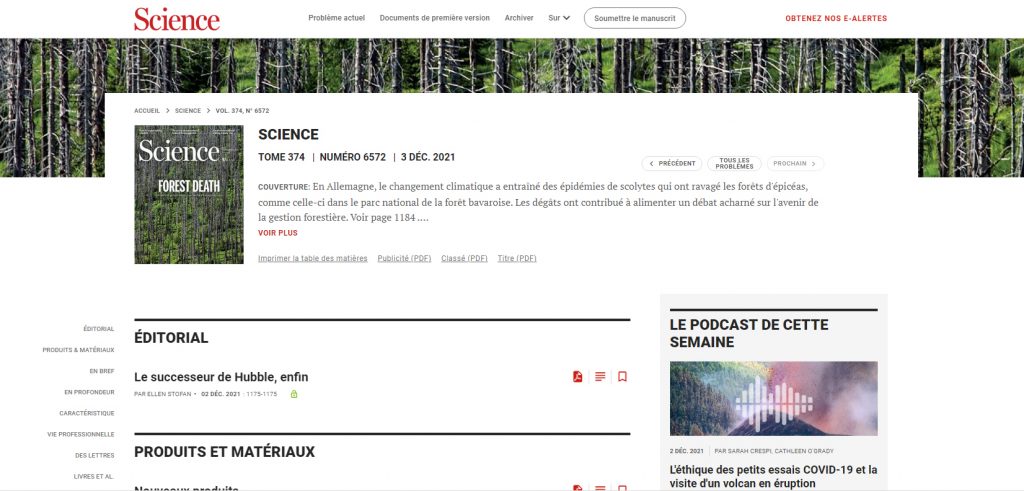
Task: Select issue date 3 DÉC. 2021 text
Action: point(428,157)
